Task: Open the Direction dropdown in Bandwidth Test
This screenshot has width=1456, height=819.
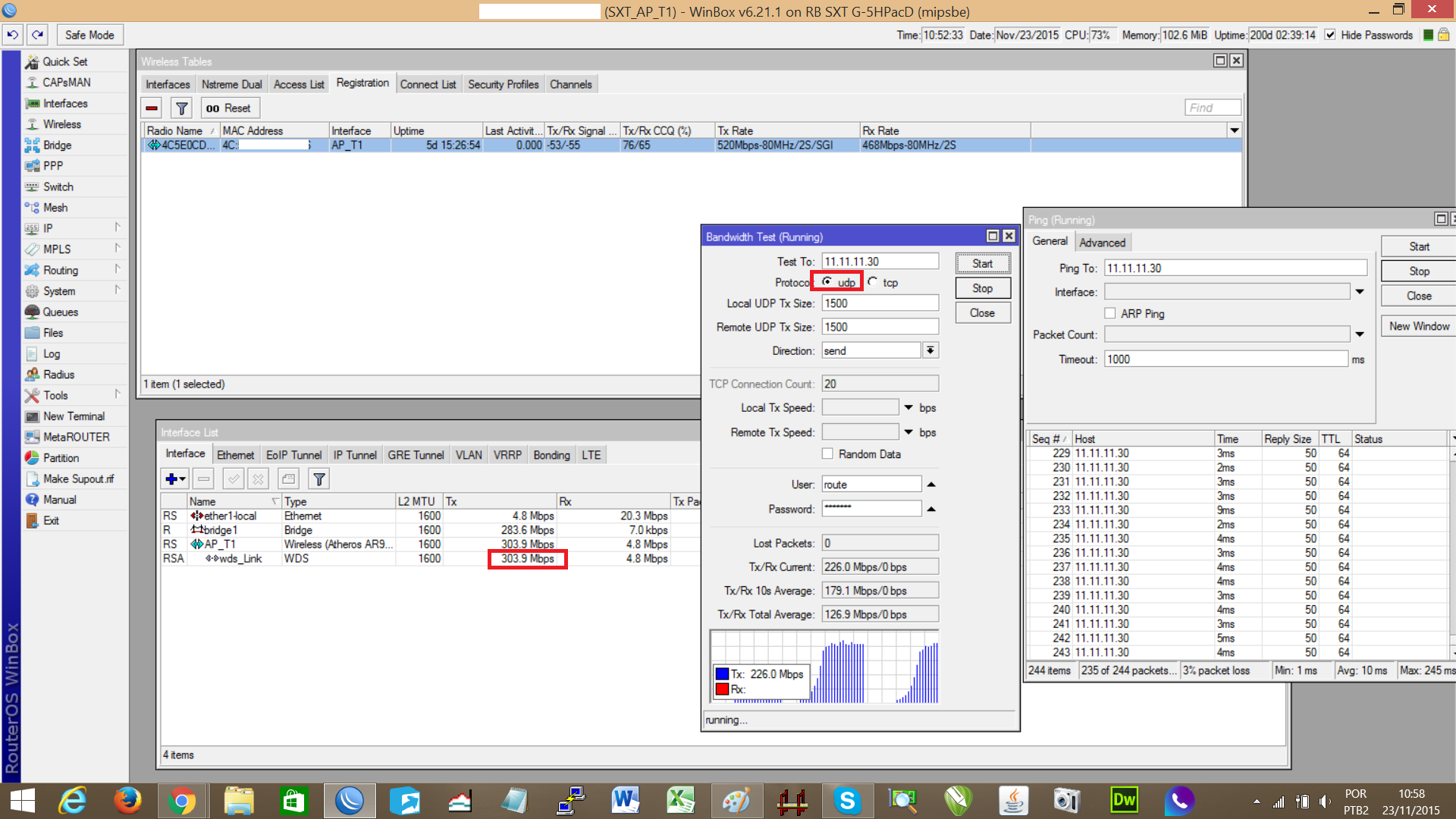Action: click(930, 350)
